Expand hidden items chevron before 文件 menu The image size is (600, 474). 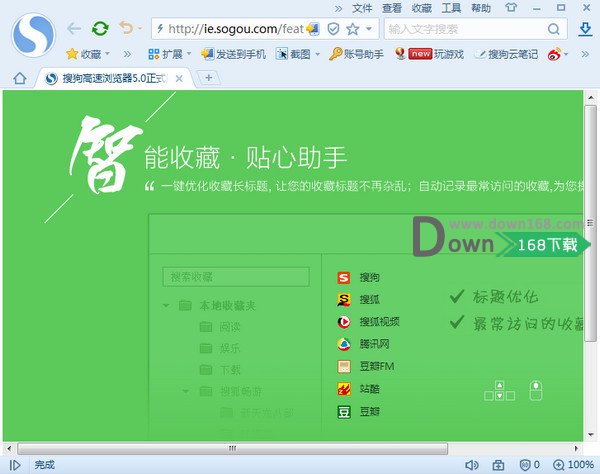(338, 8)
